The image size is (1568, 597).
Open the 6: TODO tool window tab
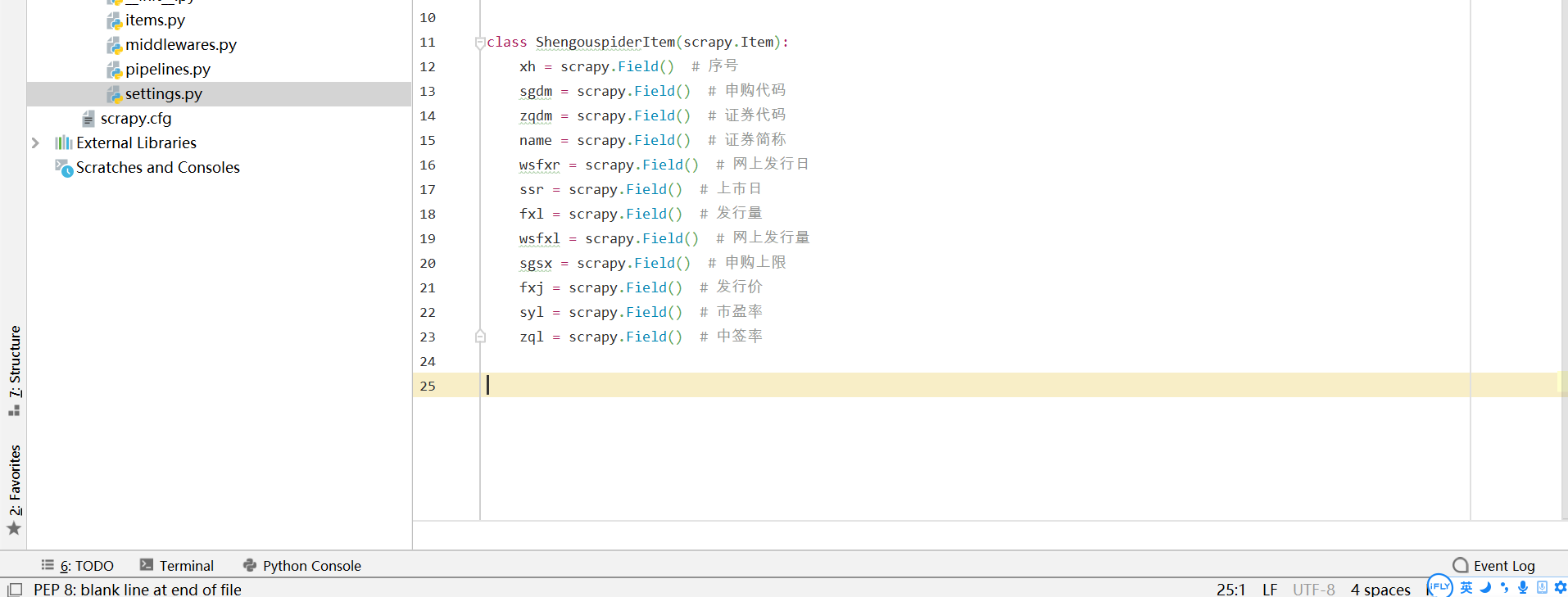coord(78,565)
